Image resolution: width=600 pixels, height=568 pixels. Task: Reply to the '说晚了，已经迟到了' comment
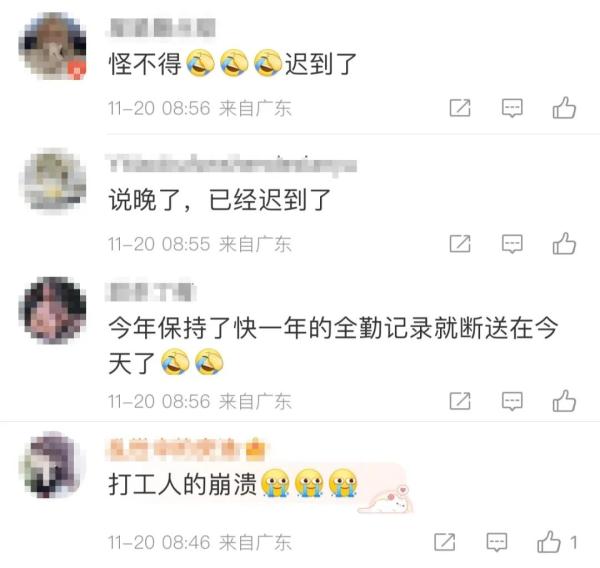(x=512, y=244)
